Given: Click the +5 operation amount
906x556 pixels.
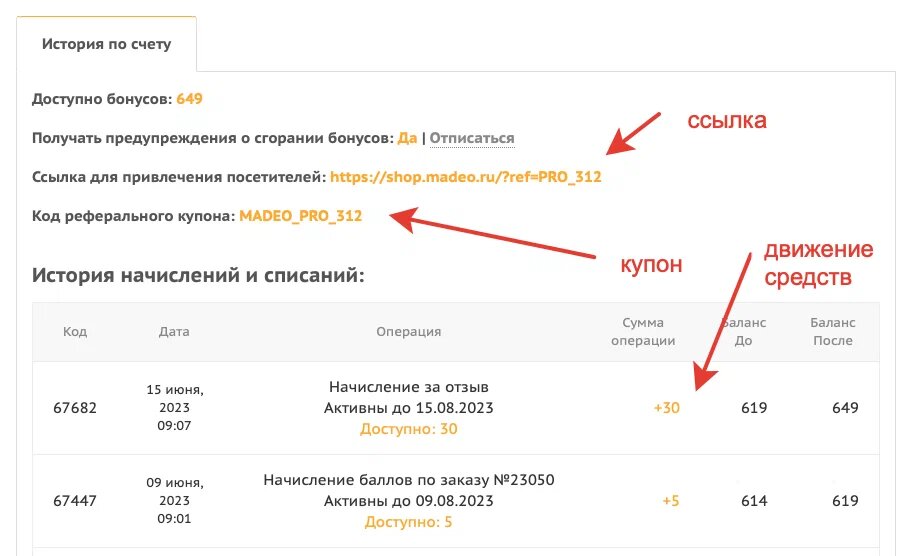Looking at the screenshot, I should [671, 501].
